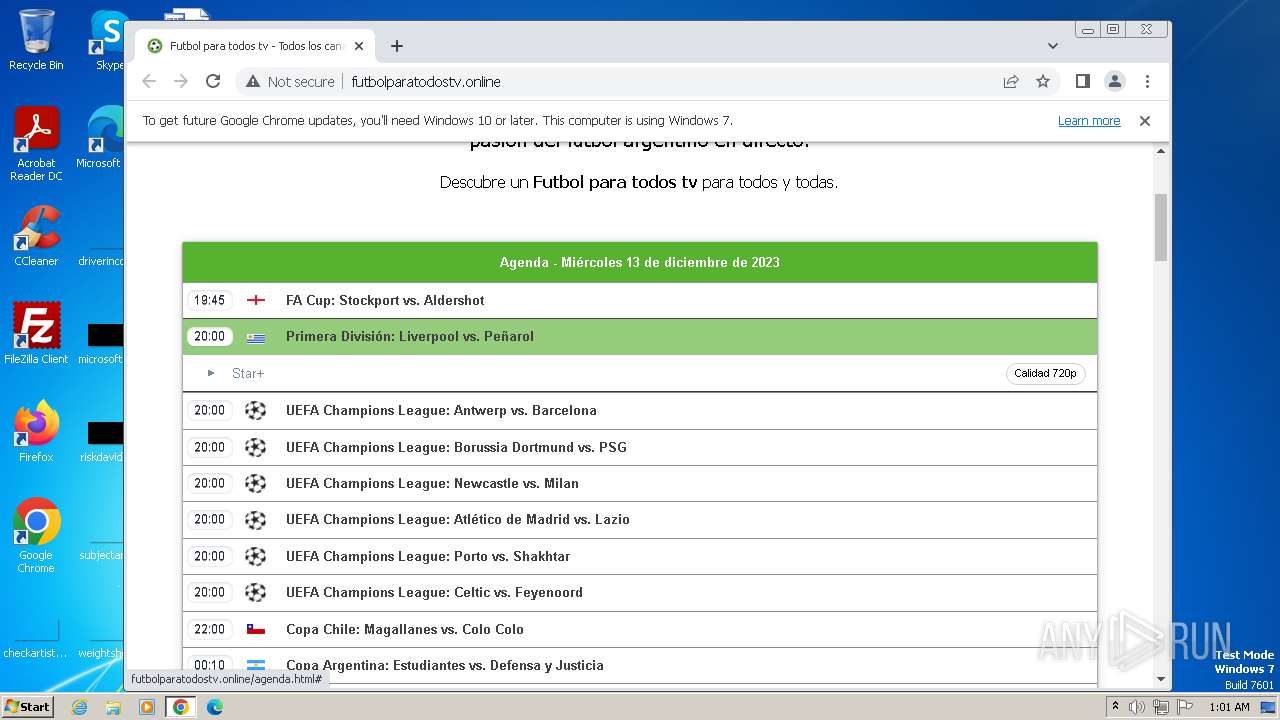Image resolution: width=1280 pixels, height=720 pixels.
Task: Click the 19:45 time badge
Action: [x=210, y=300]
